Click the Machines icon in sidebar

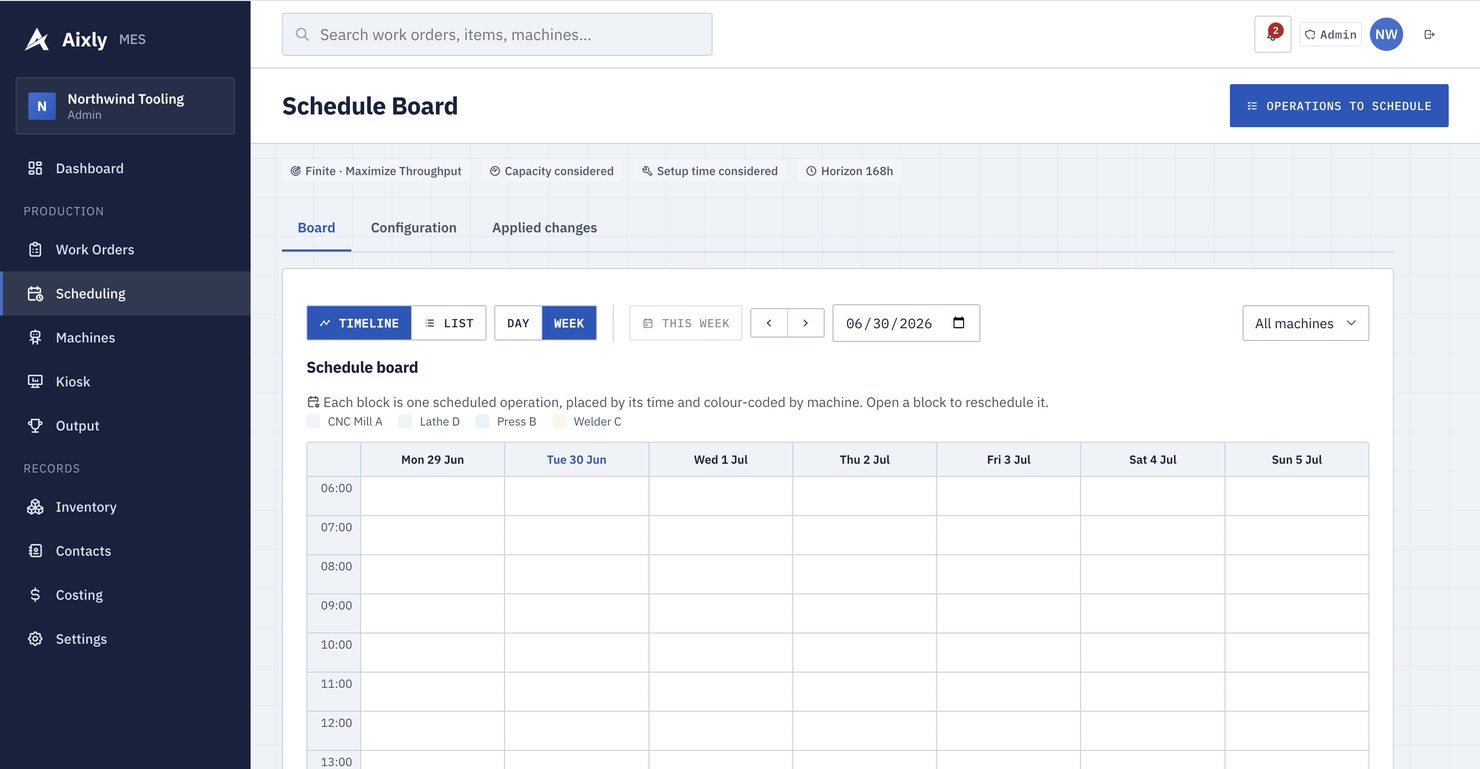[35, 337]
